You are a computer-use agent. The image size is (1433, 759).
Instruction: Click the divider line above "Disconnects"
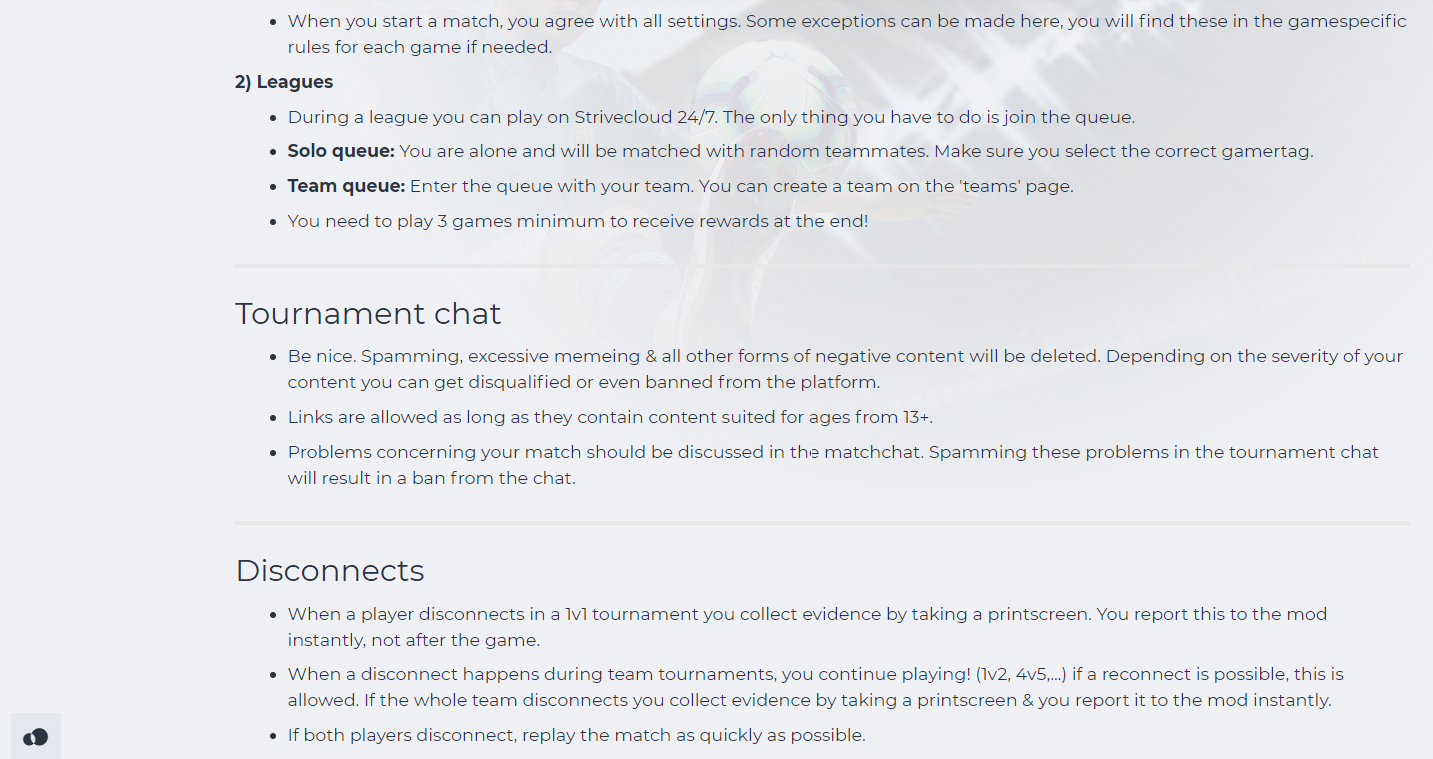click(x=822, y=523)
